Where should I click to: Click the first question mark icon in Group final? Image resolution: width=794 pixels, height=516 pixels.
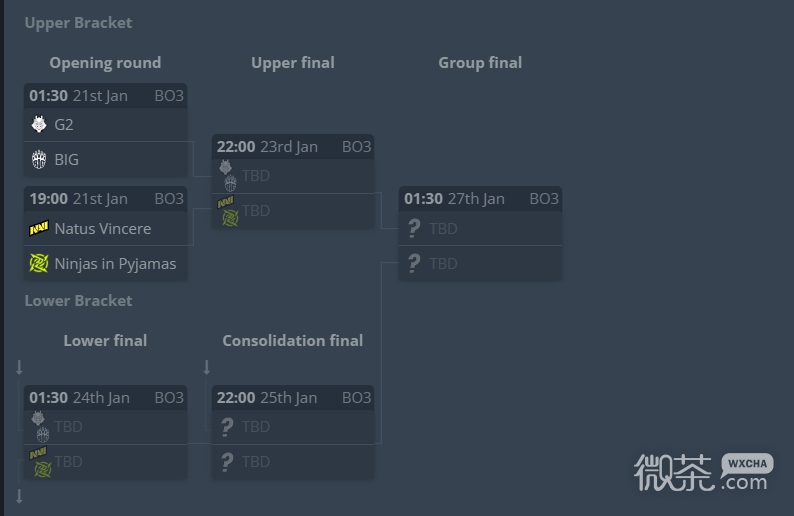coord(414,228)
